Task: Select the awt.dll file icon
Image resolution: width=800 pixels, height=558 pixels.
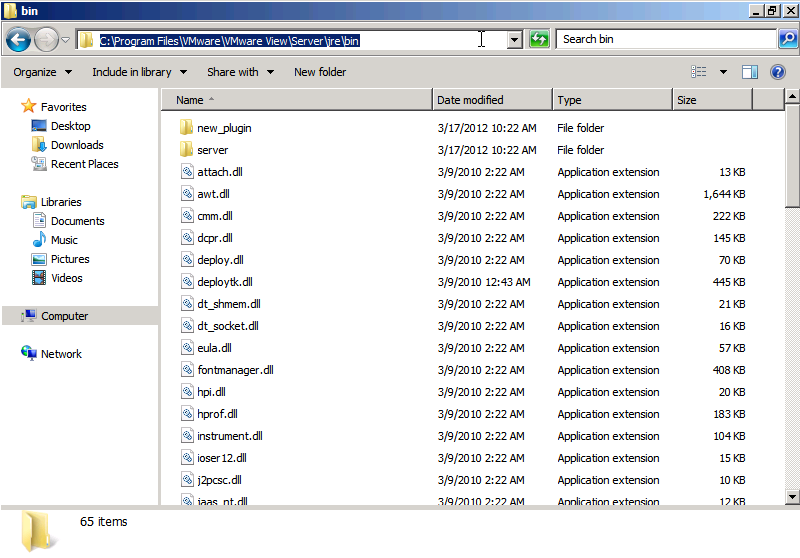Action: point(187,193)
